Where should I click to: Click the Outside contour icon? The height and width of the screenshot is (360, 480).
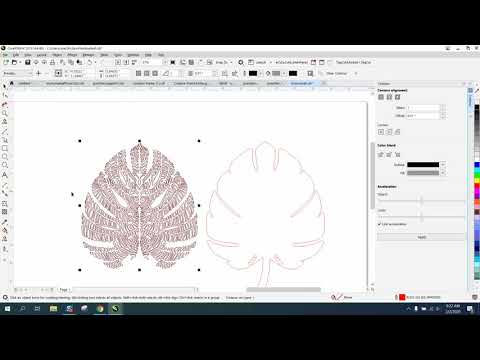click(x=397, y=97)
